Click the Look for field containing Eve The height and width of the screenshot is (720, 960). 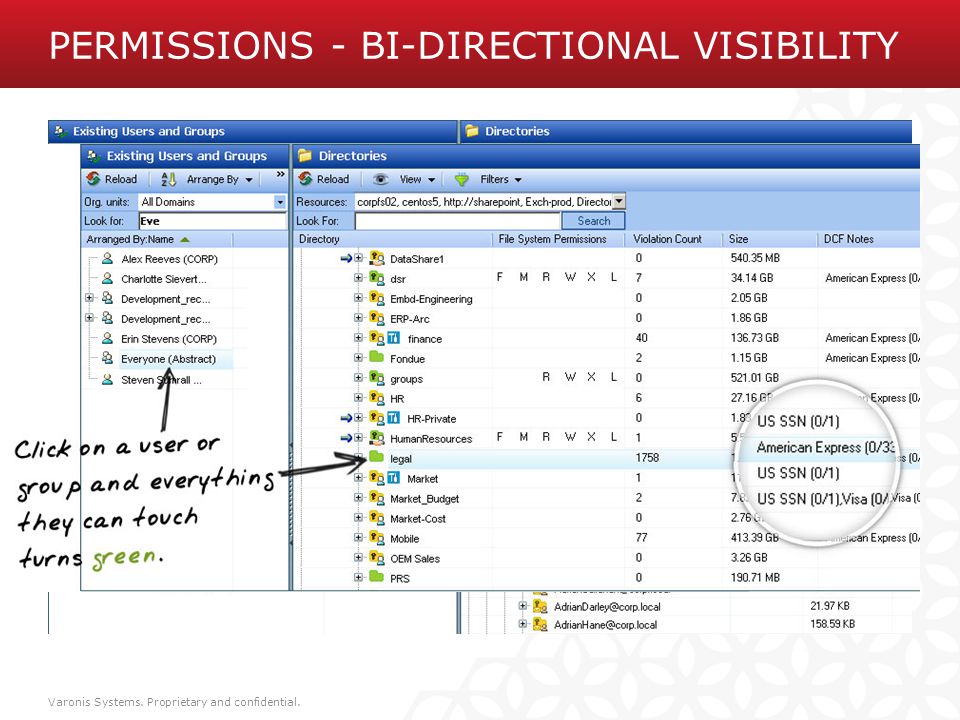(x=212, y=221)
